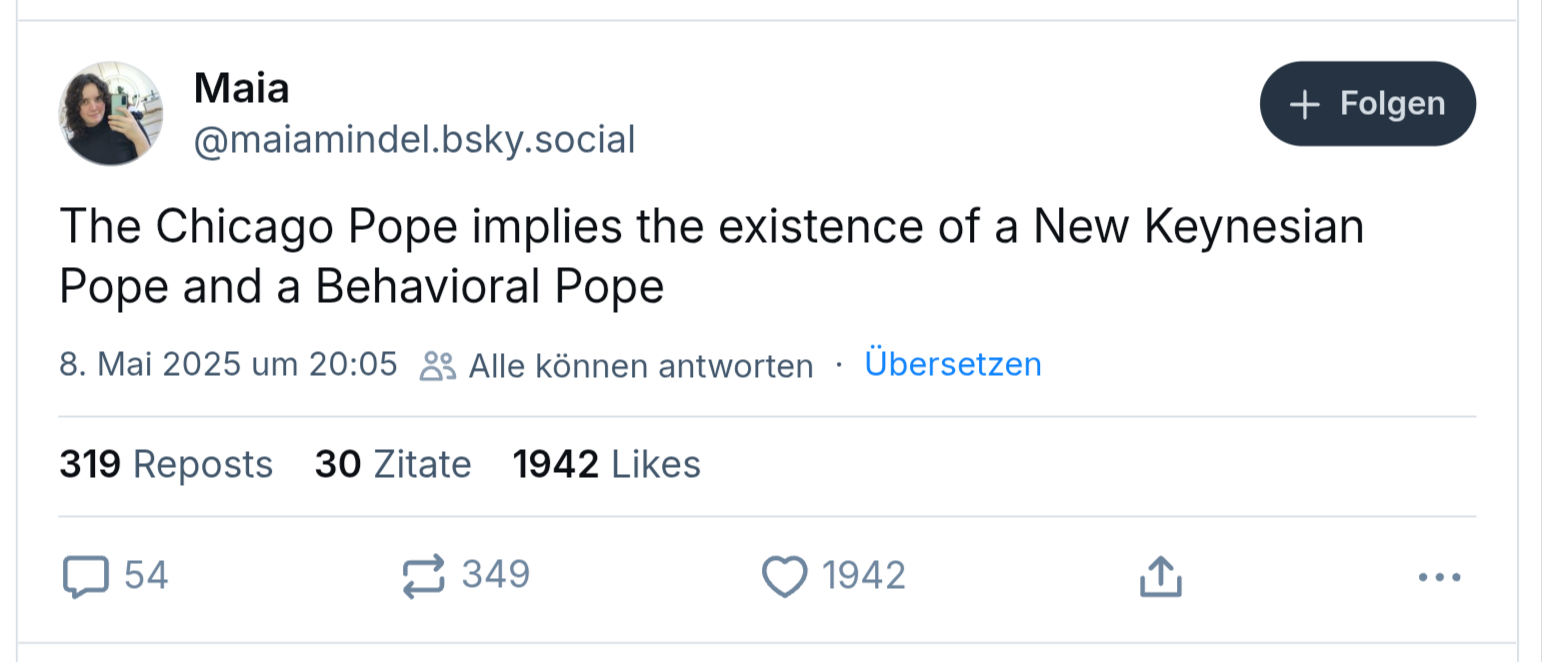
Task: Click the repost arrows icon
Action: coord(423,577)
